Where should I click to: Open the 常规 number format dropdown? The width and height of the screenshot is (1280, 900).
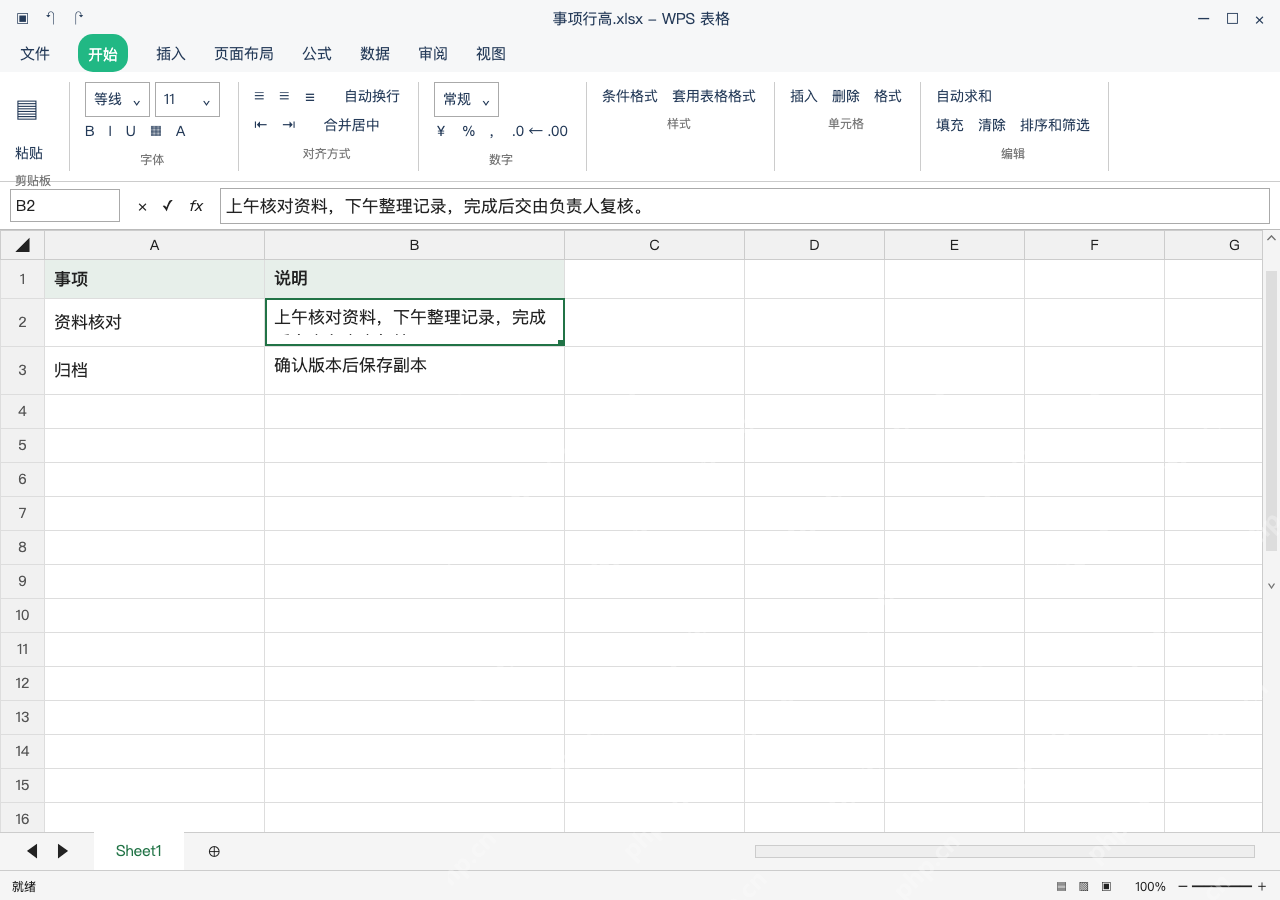[466, 99]
